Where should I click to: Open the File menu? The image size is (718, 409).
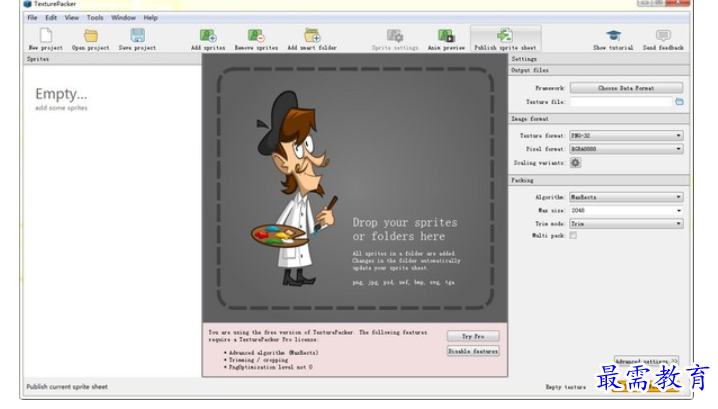click(x=33, y=17)
